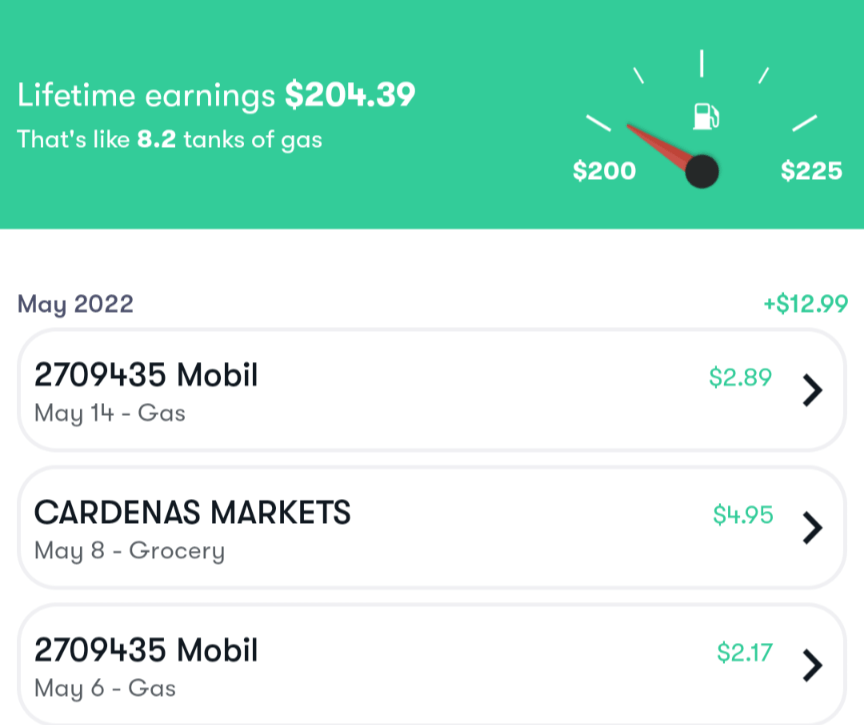This screenshot has height=725, width=864.
Task: Click the $2.17 earnings amount
Action: [x=744, y=653]
